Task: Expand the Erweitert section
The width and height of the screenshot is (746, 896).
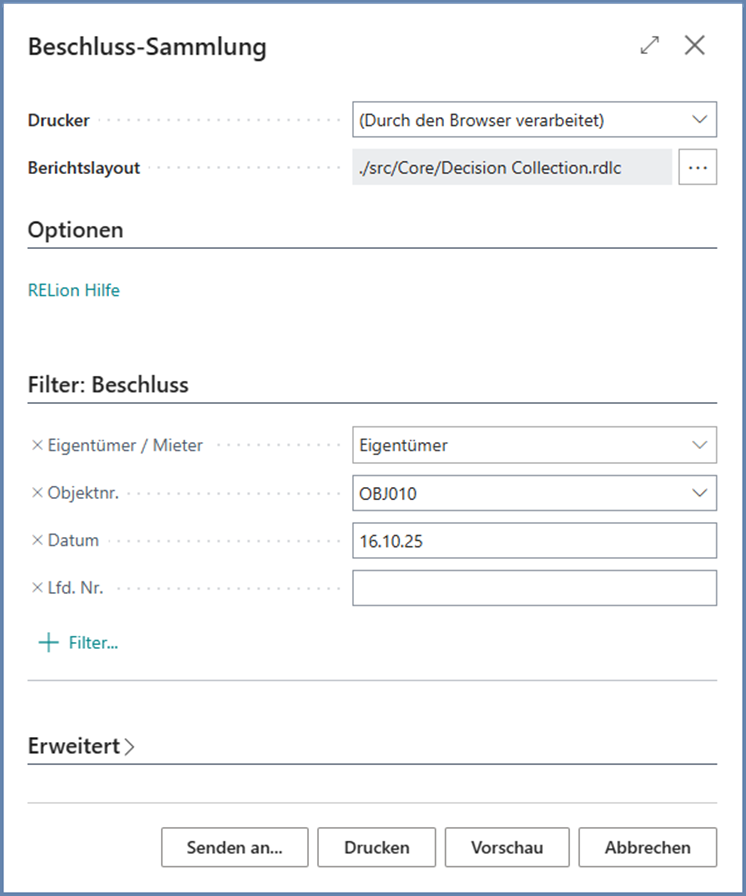Action: click(x=82, y=746)
